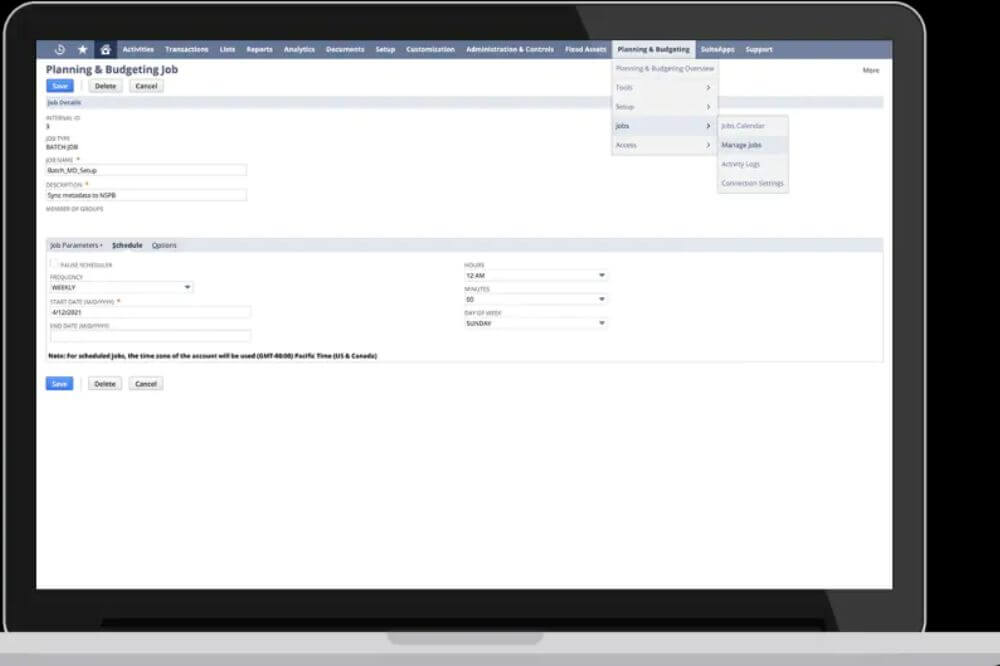Go to the dashboard using the home icon
The image size is (1000, 666).
tap(106, 48)
